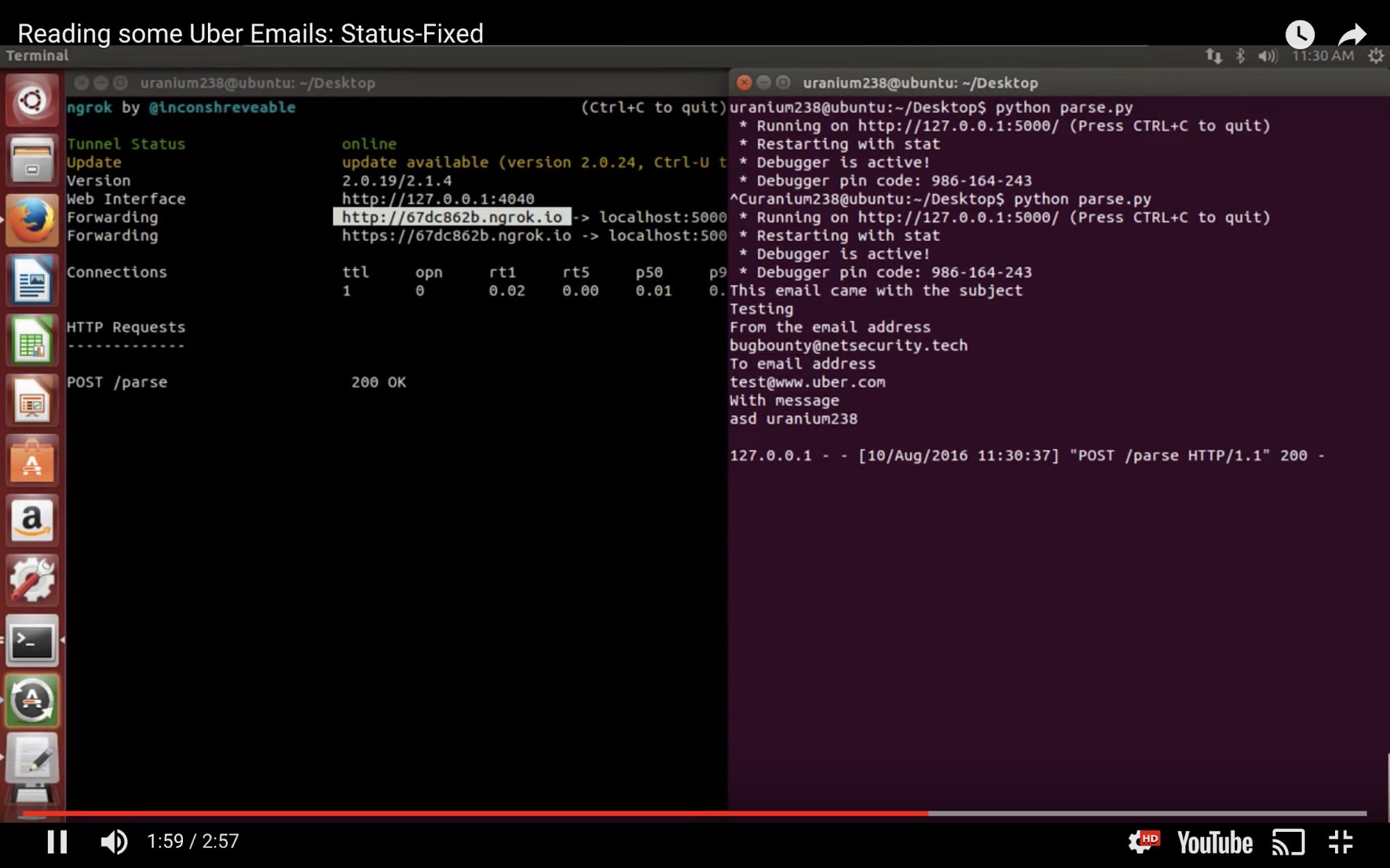Pause the video playback
This screenshot has width=1390, height=868.
click(x=57, y=842)
